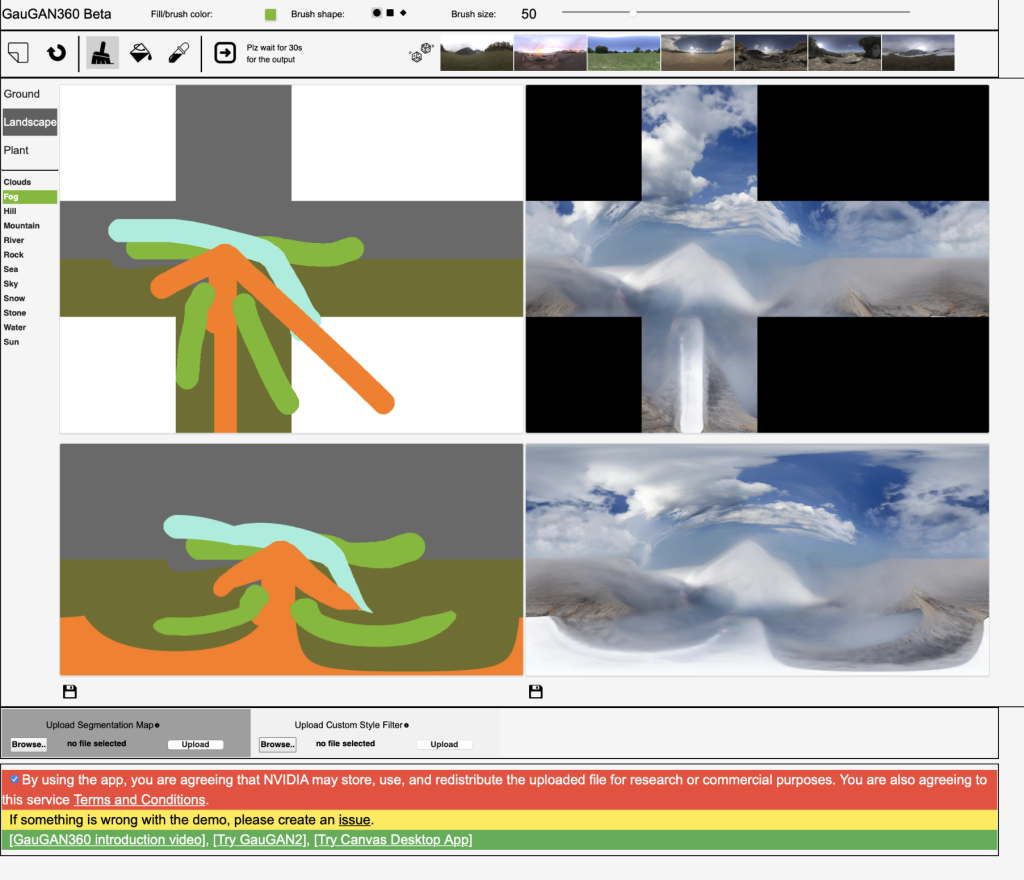
Task: Click on the equirectangular segmentation canvas
Action: pos(291,559)
